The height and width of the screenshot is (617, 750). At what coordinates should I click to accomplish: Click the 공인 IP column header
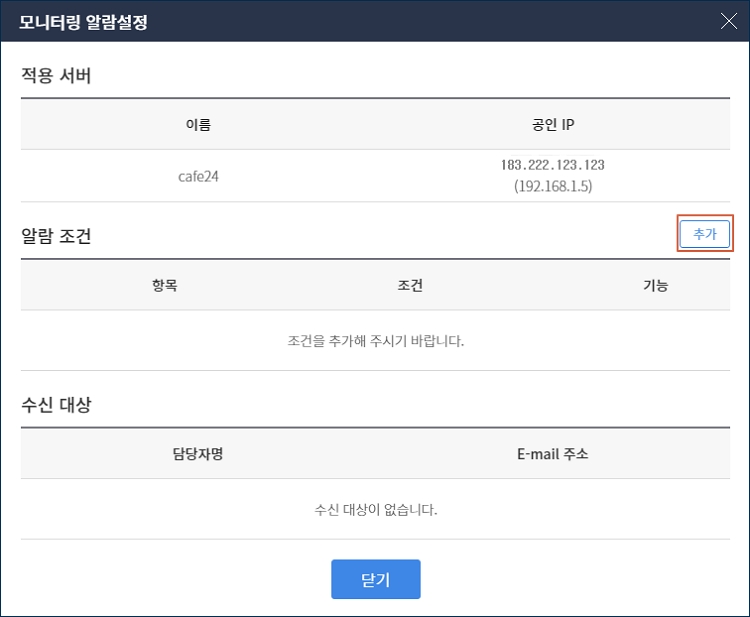click(x=553, y=125)
